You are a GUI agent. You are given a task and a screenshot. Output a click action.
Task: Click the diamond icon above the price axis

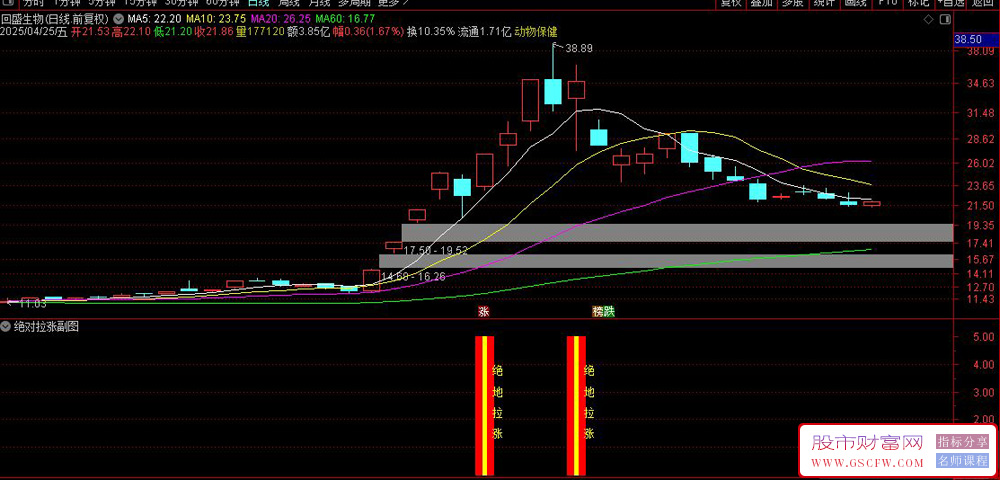pyautogui.click(x=928, y=20)
